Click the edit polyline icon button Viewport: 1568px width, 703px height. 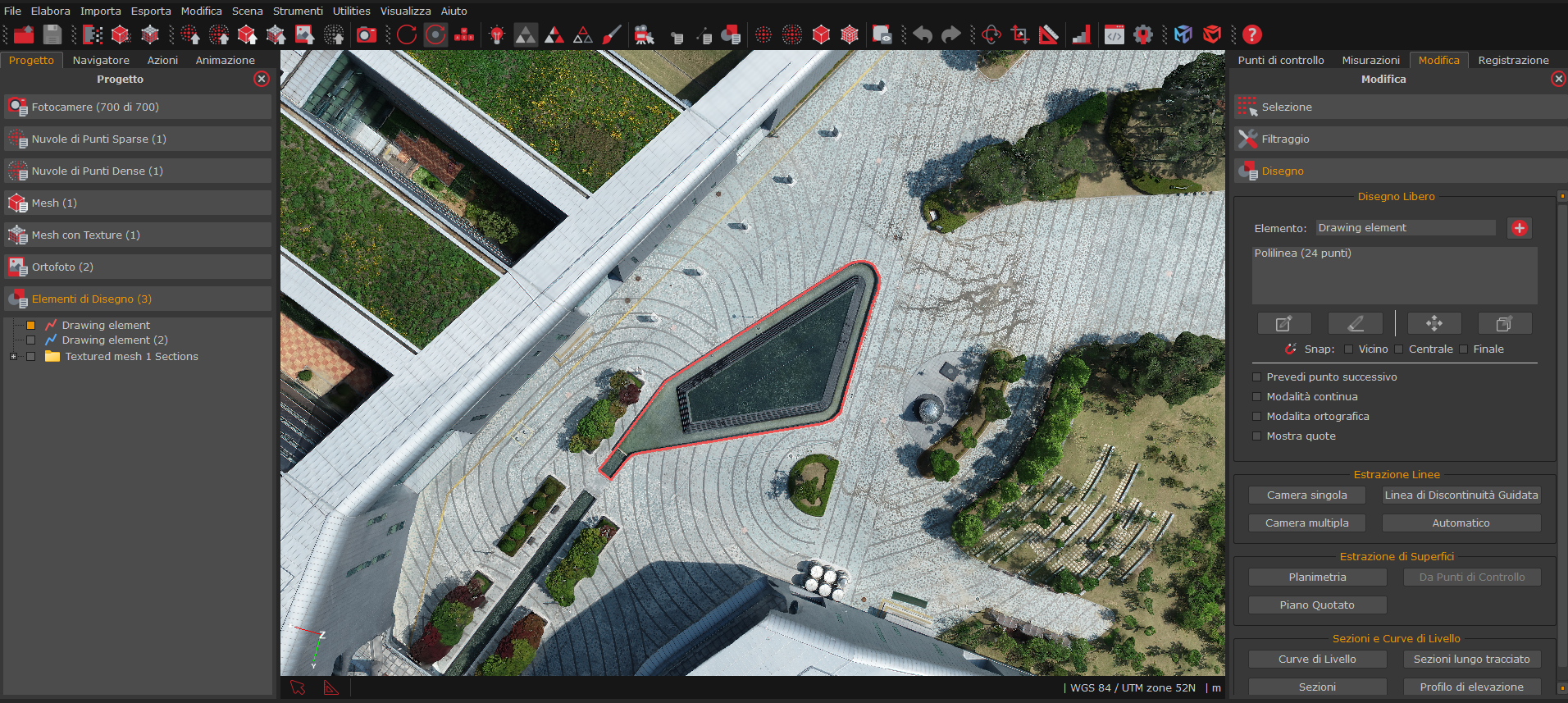1284,323
